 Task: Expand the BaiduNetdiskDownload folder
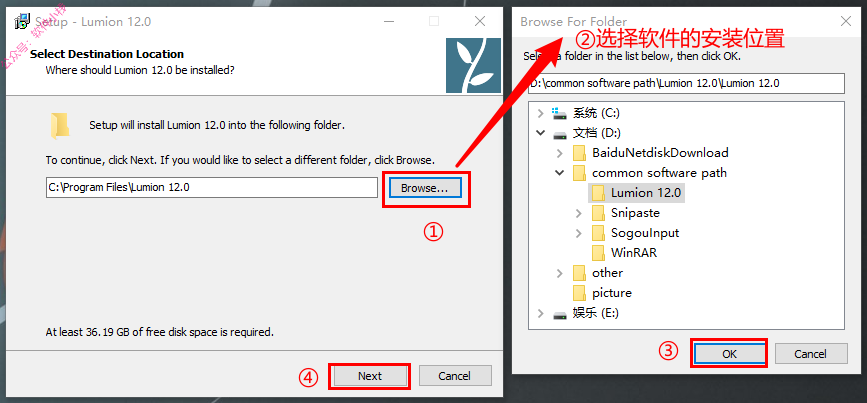pos(560,153)
